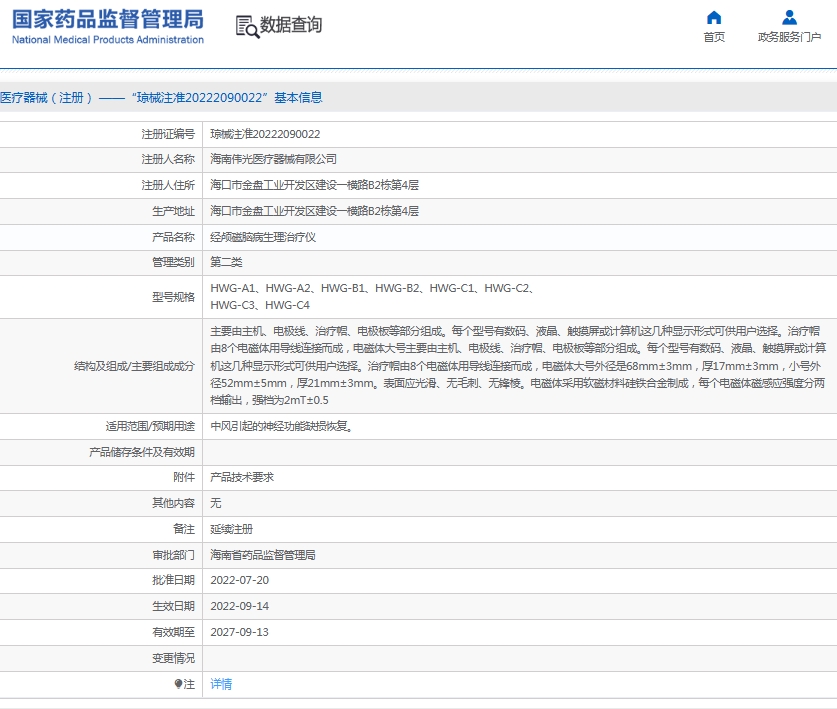Click the 生效日期 row label
The width and height of the screenshot is (837, 709).
(173, 606)
